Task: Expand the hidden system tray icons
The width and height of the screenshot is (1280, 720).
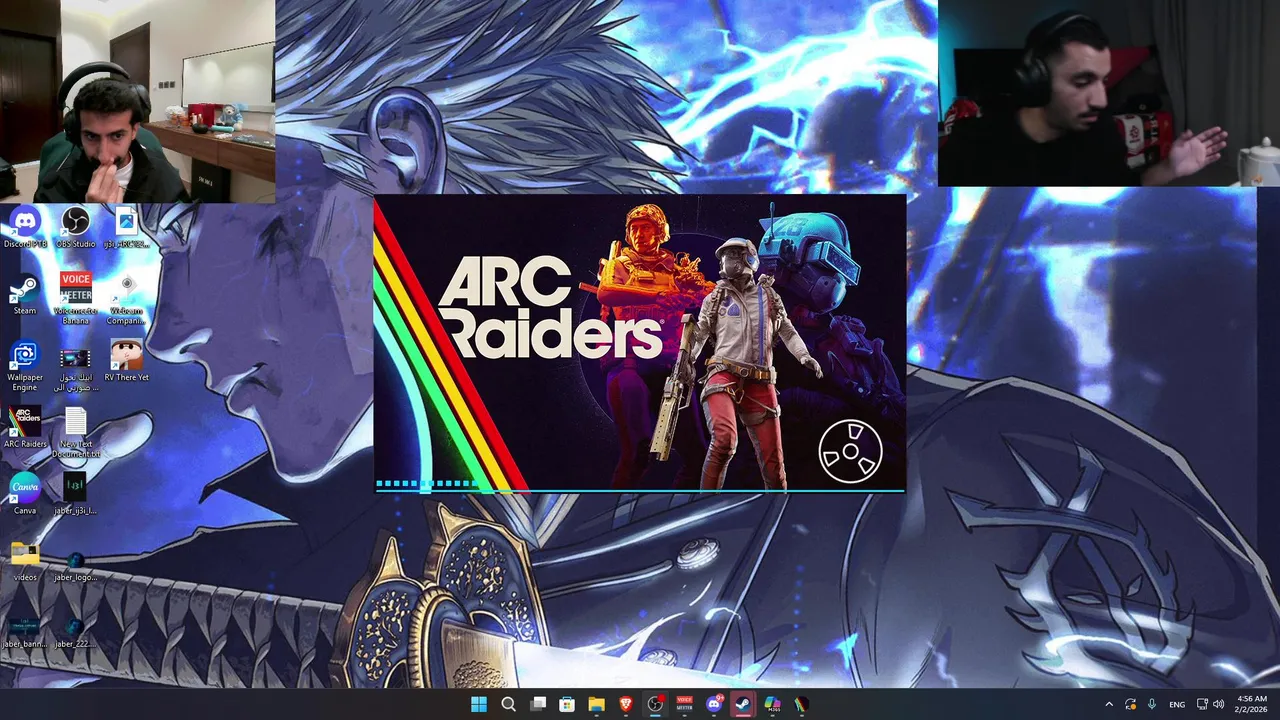Action: point(1108,704)
